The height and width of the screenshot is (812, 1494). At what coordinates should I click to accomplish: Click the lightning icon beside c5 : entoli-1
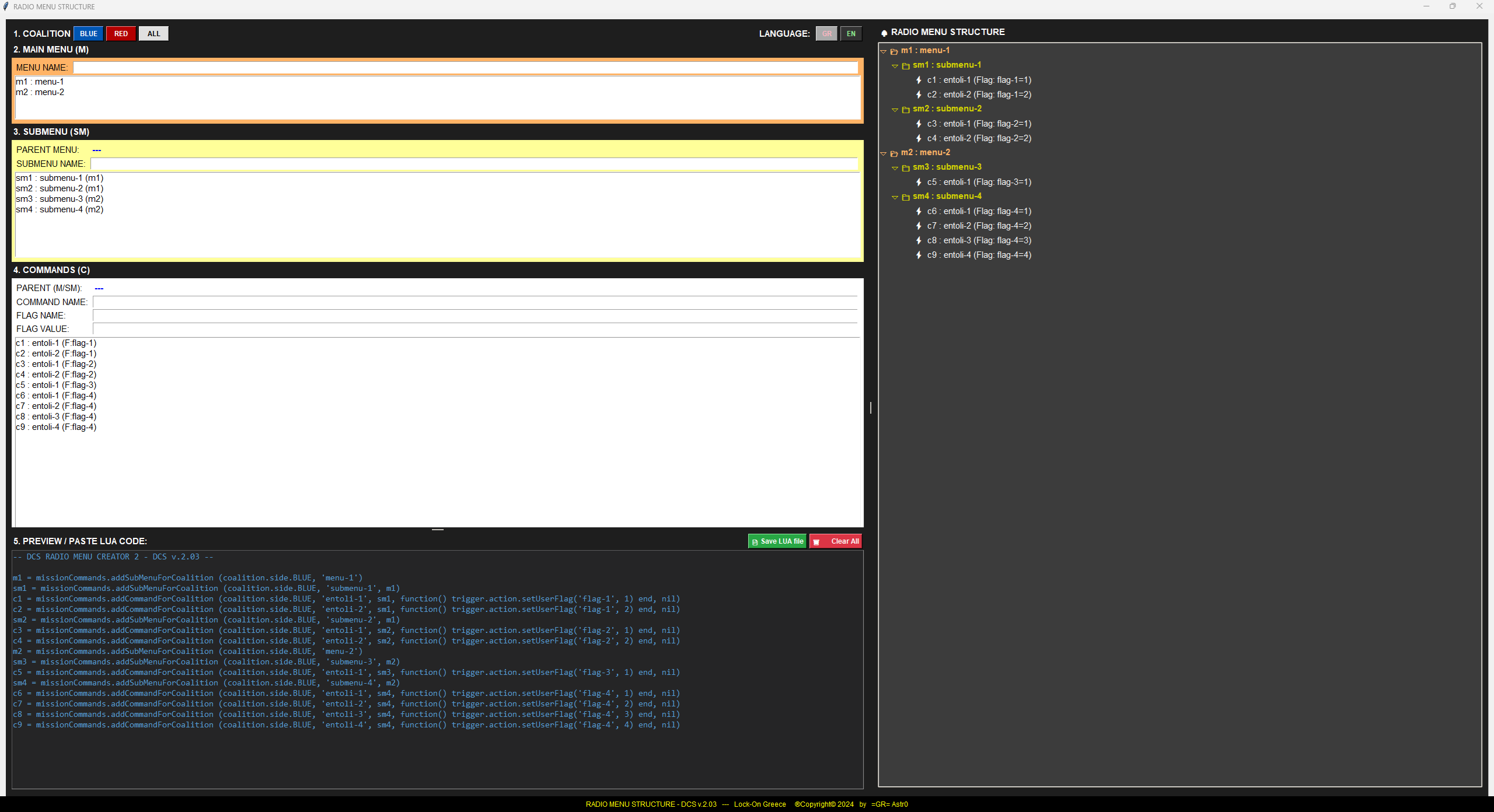(917, 182)
